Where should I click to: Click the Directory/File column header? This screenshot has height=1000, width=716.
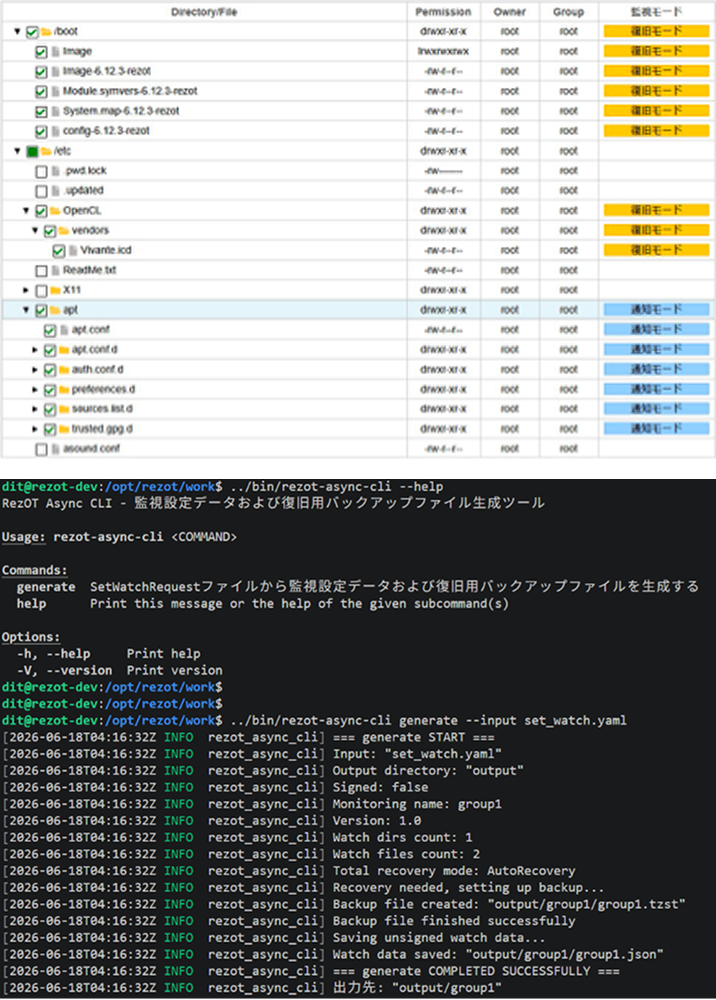(204, 12)
